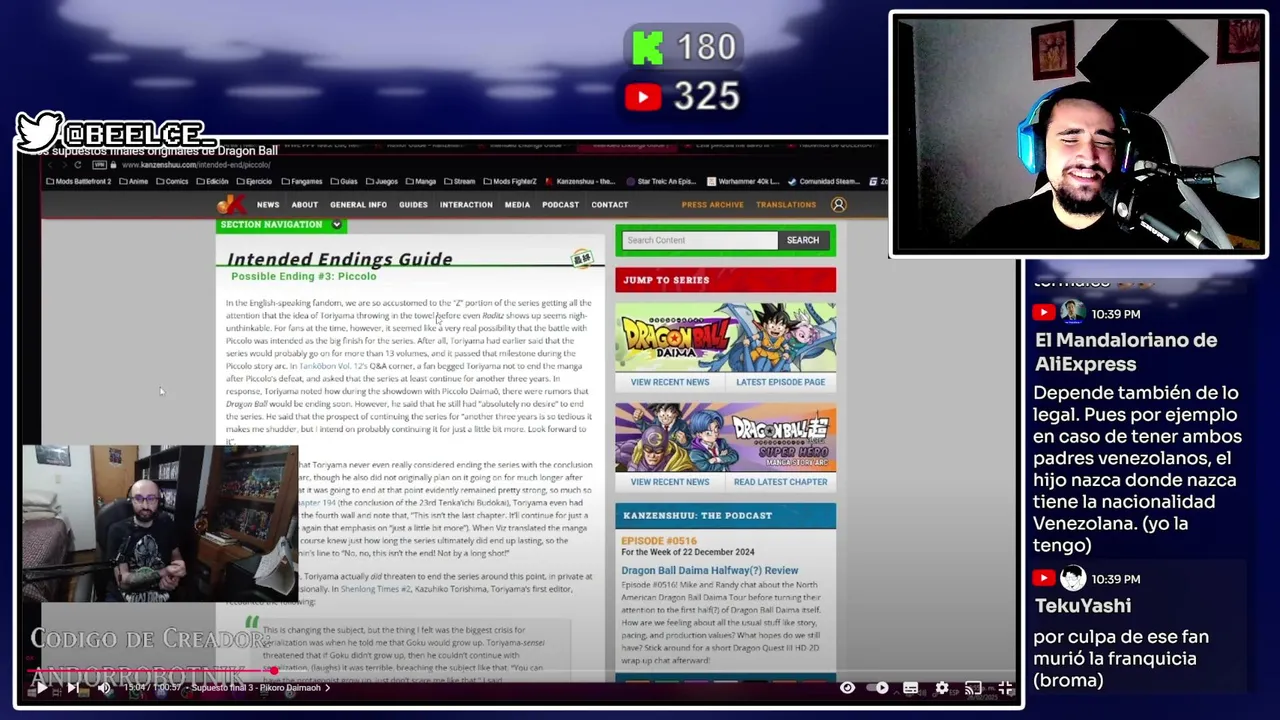Open 'Dragon Ball Daima Halfway(?) Review' link

click(x=709, y=571)
